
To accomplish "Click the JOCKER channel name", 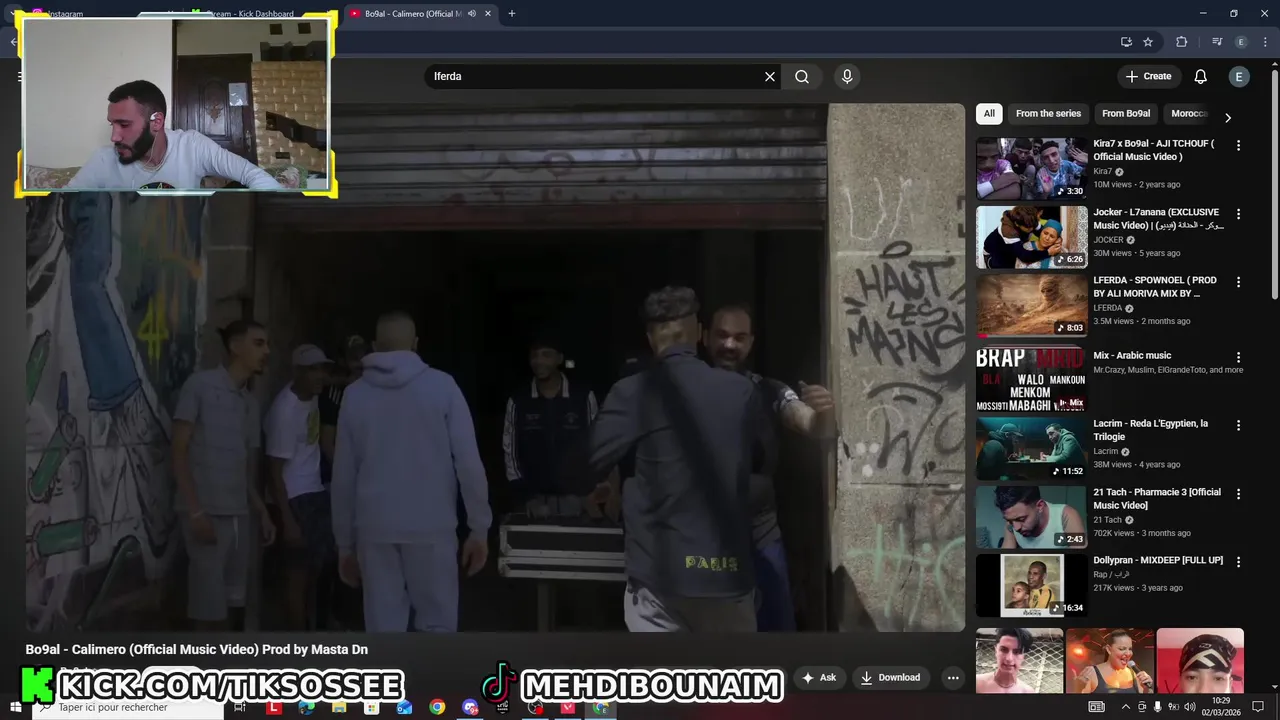I will (1108, 240).
